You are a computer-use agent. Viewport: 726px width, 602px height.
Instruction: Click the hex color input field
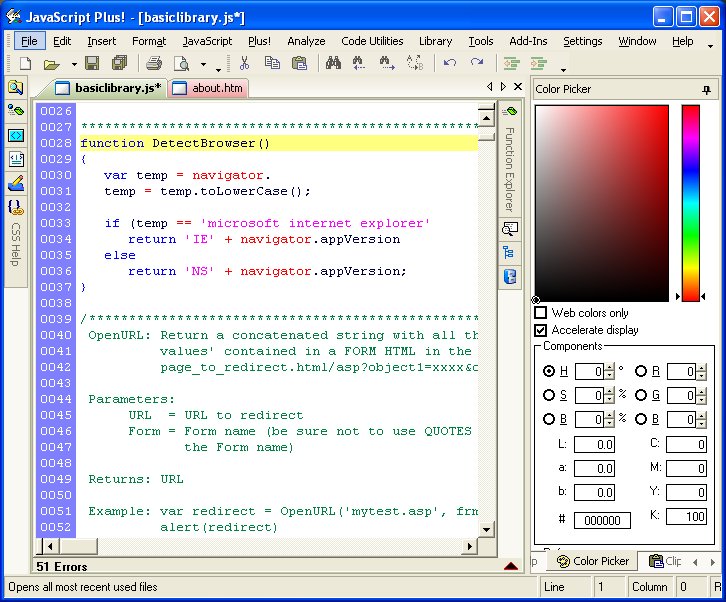602,520
